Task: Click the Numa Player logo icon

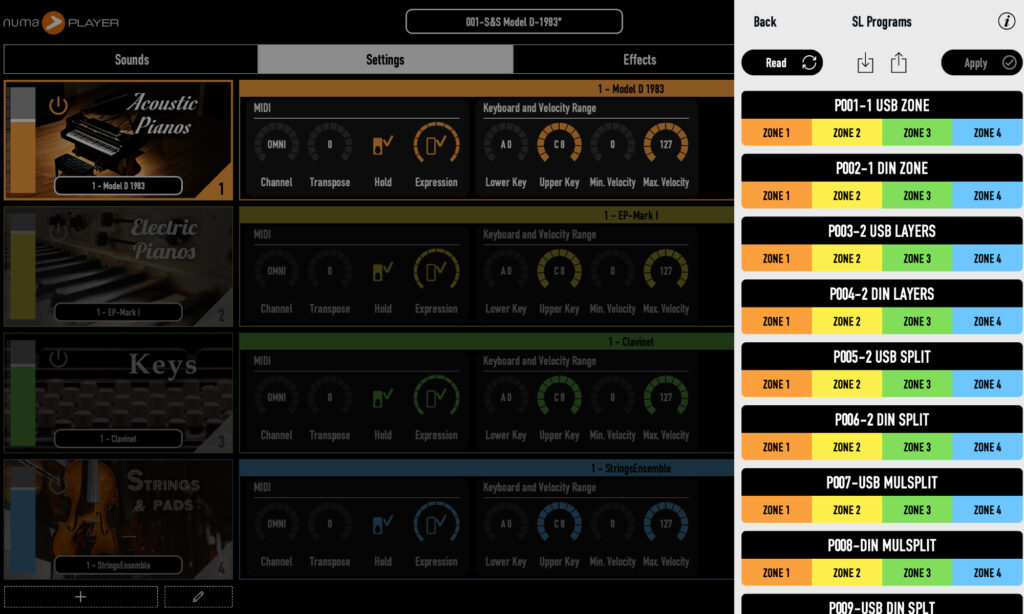Action: (x=54, y=22)
